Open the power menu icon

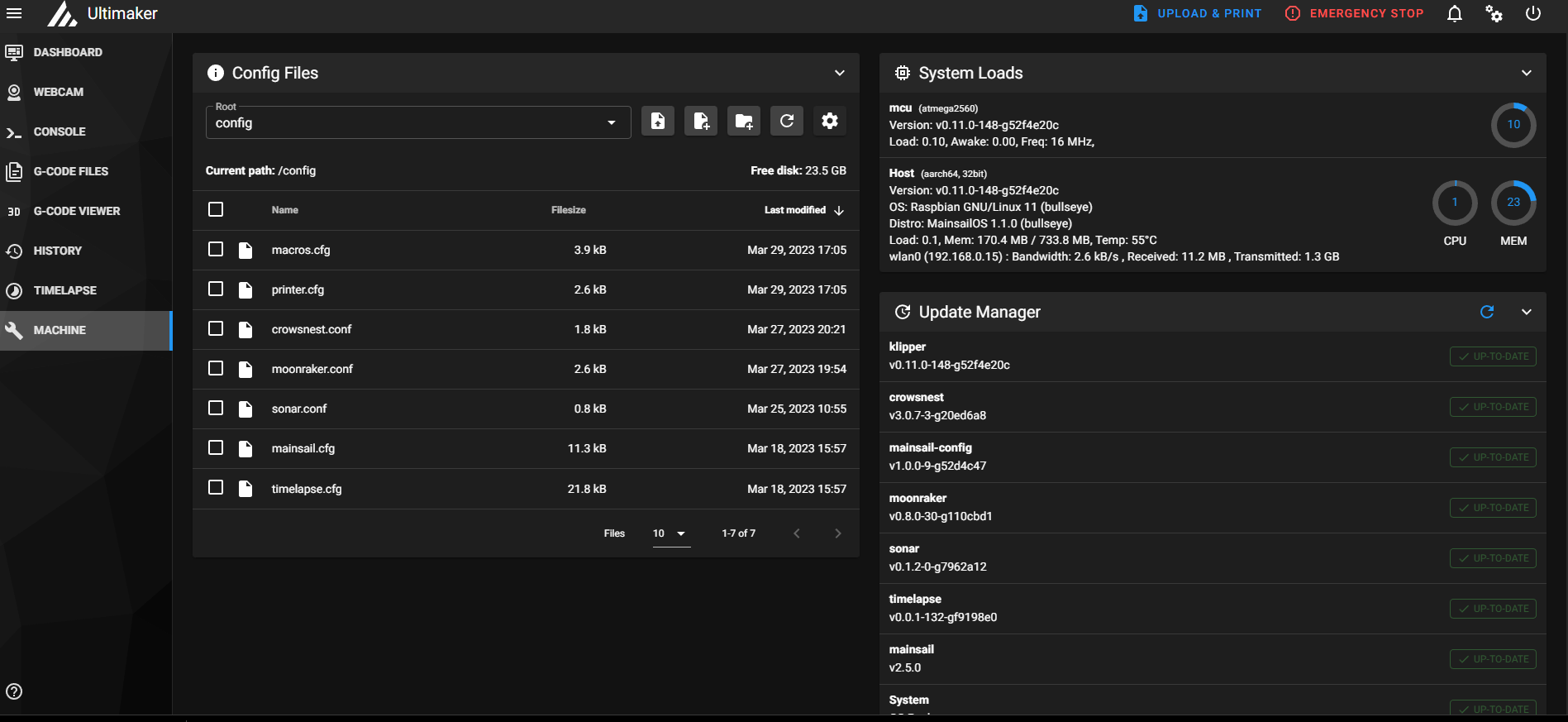(x=1533, y=13)
